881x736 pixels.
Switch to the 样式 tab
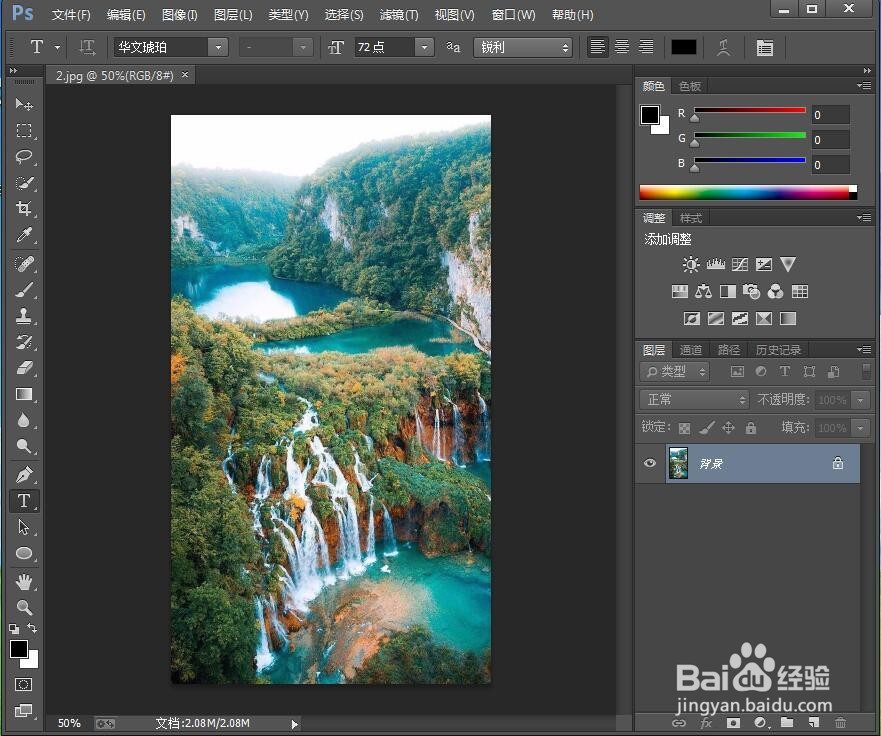691,218
